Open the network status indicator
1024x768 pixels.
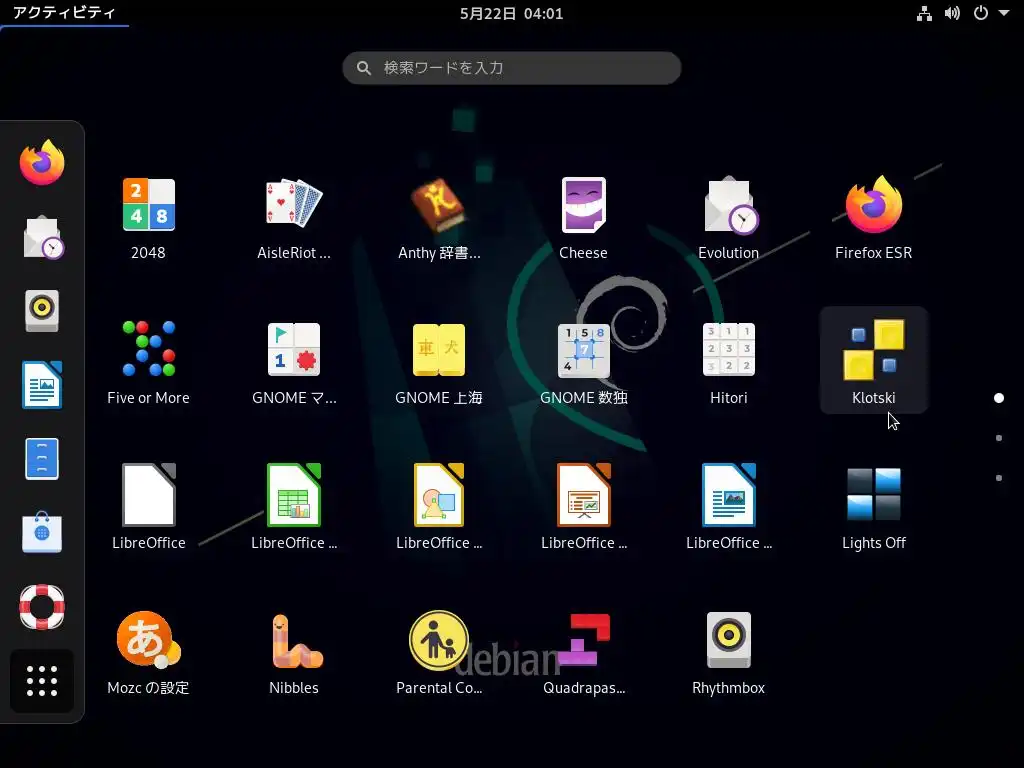coord(924,13)
